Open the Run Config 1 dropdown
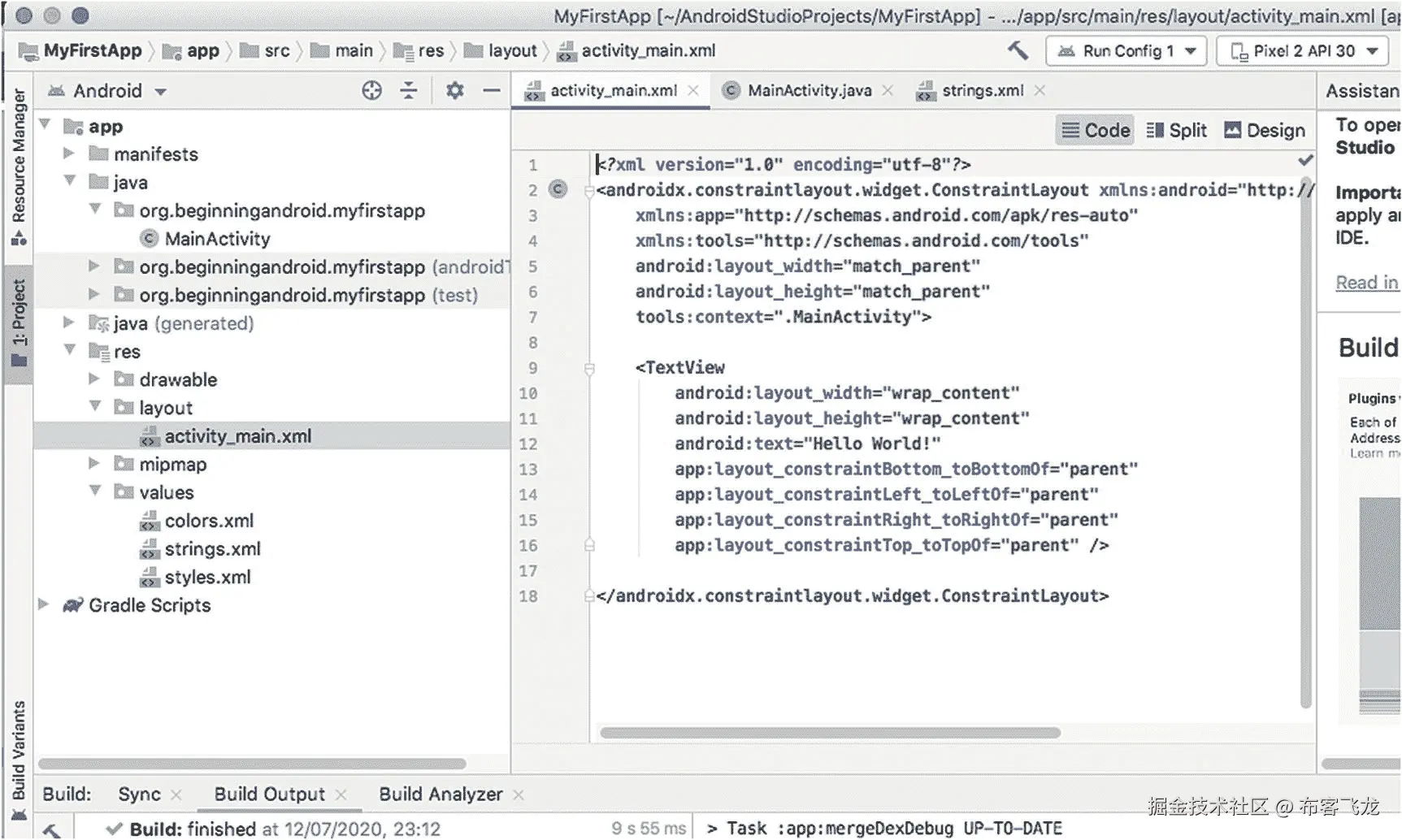1402x840 pixels. tap(1126, 50)
